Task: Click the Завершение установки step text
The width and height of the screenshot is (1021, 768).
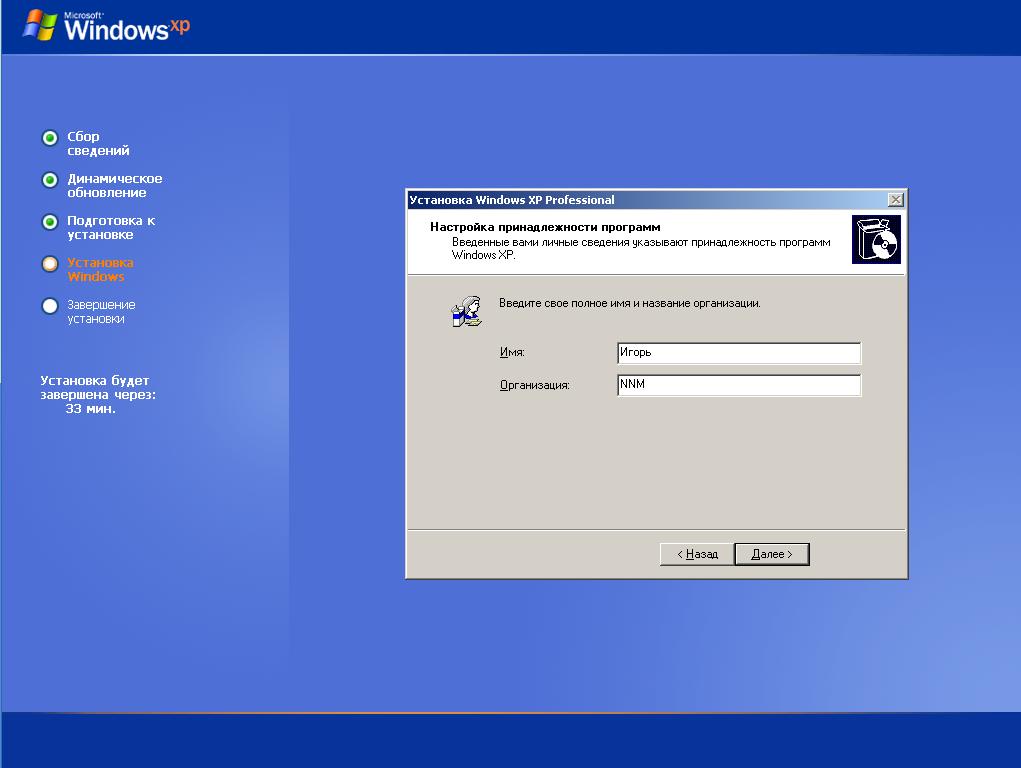Action: click(x=101, y=312)
